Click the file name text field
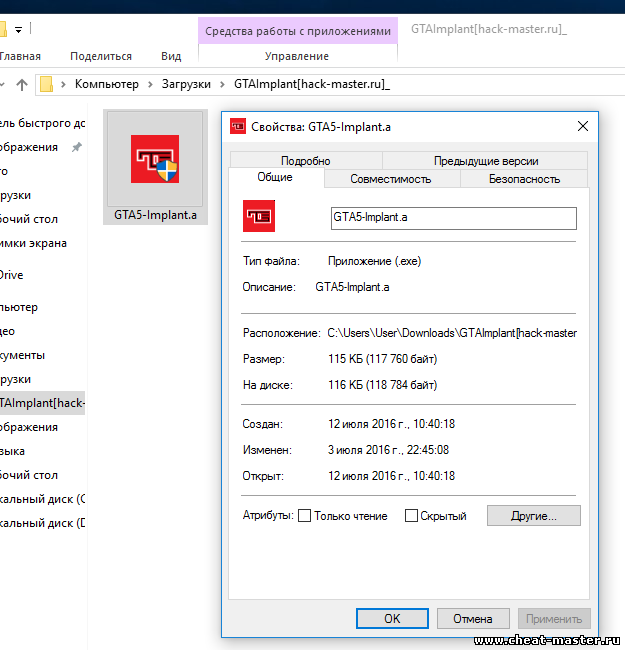 (453, 217)
